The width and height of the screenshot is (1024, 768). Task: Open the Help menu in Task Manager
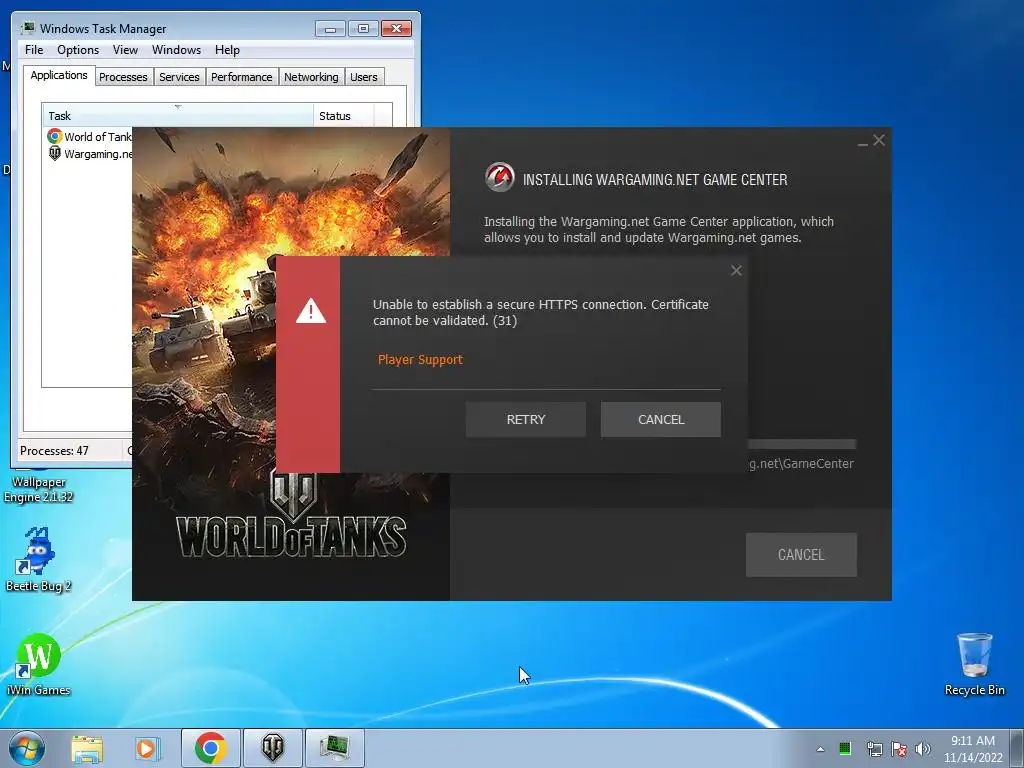click(227, 50)
